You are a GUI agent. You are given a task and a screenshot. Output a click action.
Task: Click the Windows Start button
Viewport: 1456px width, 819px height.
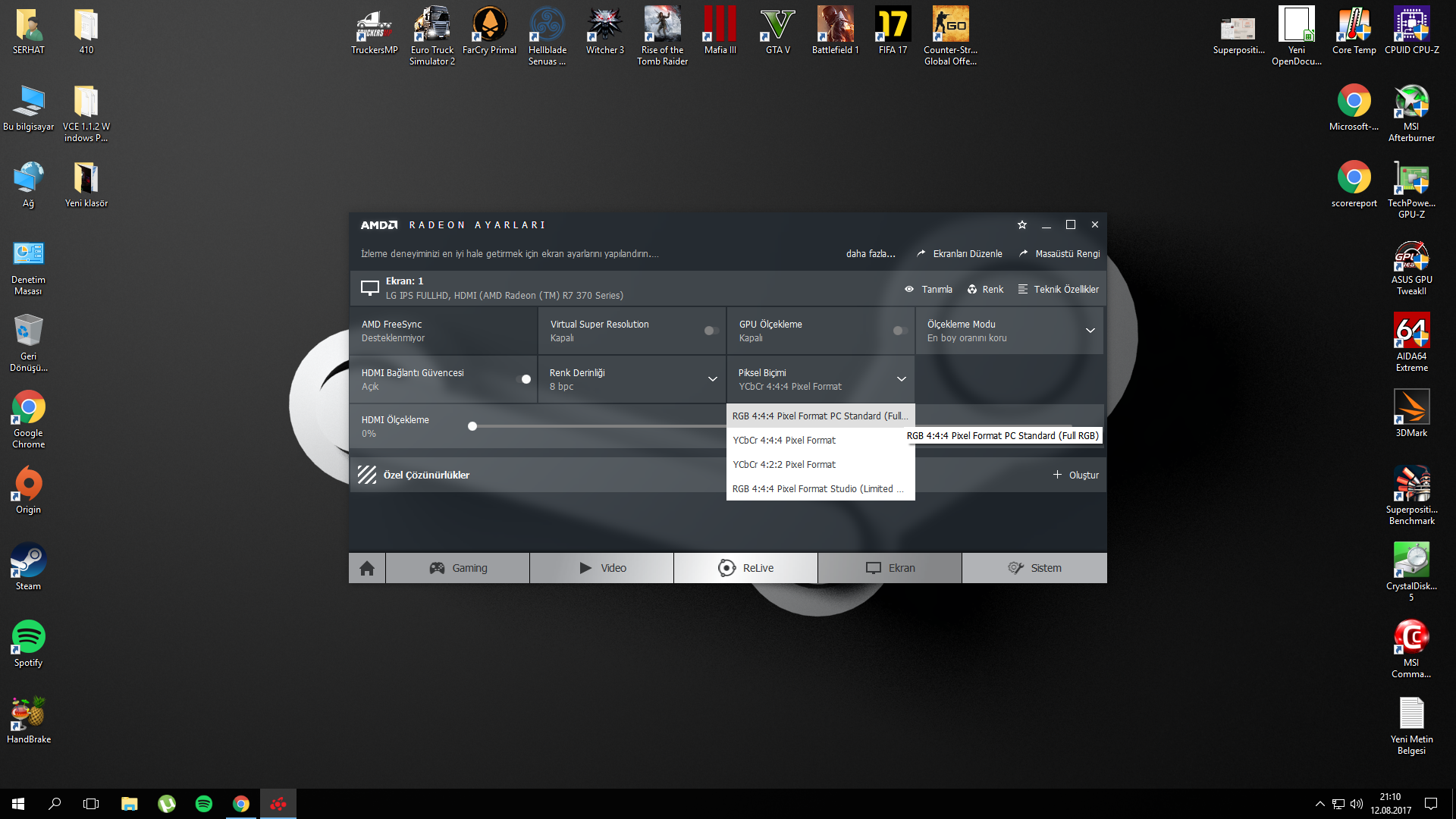(x=18, y=804)
